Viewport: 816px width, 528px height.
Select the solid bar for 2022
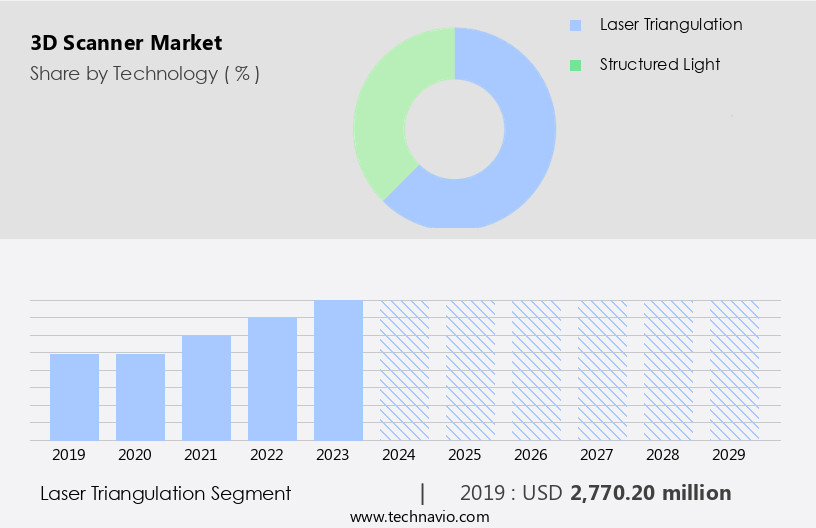272,379
